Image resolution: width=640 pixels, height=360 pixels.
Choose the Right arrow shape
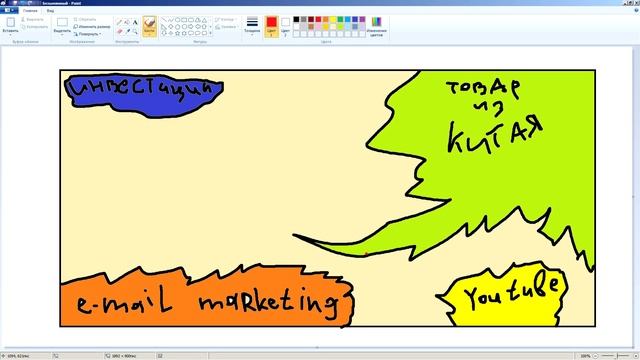click(191, 27)
